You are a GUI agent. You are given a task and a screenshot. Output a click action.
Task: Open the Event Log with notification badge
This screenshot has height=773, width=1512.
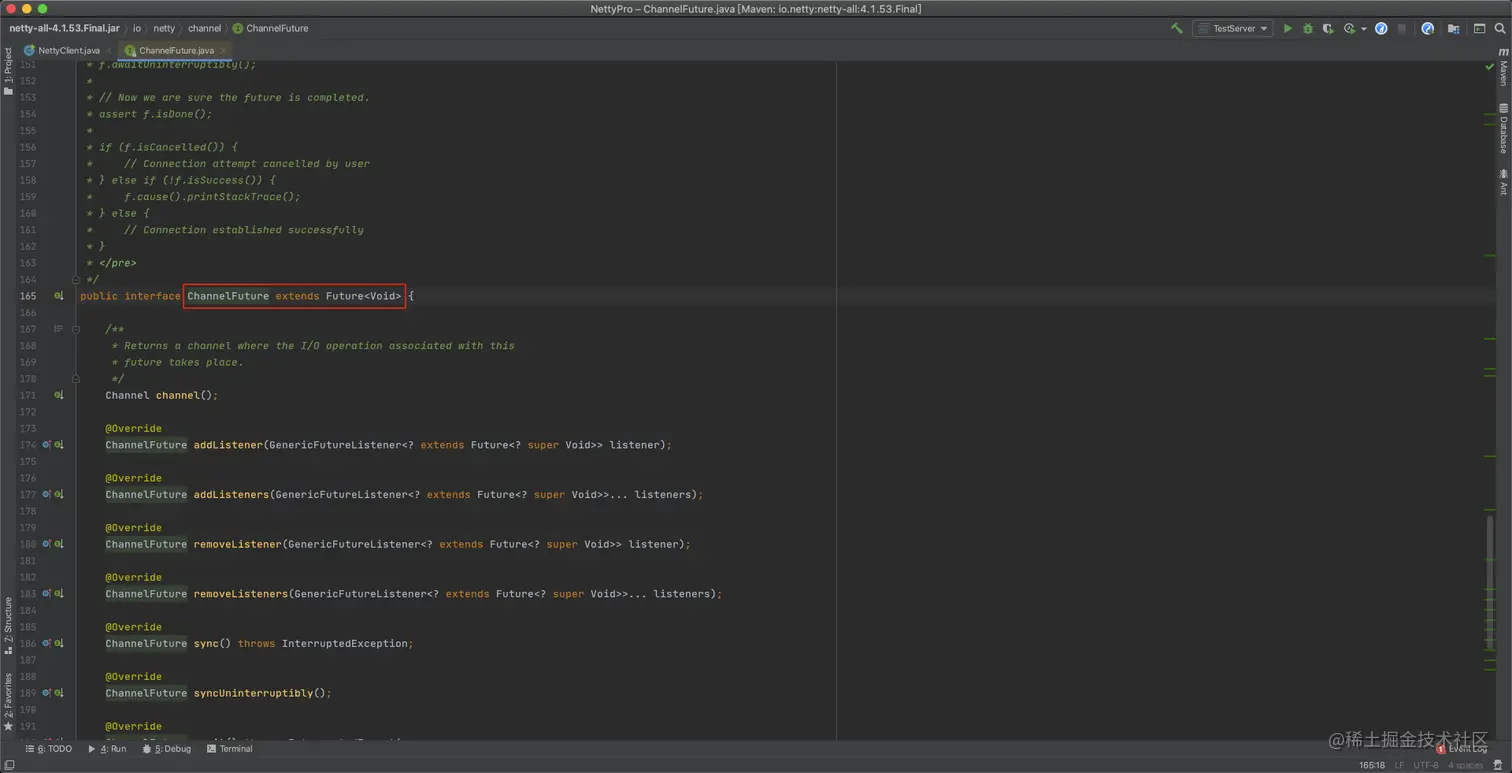[x=1462, y=749]
